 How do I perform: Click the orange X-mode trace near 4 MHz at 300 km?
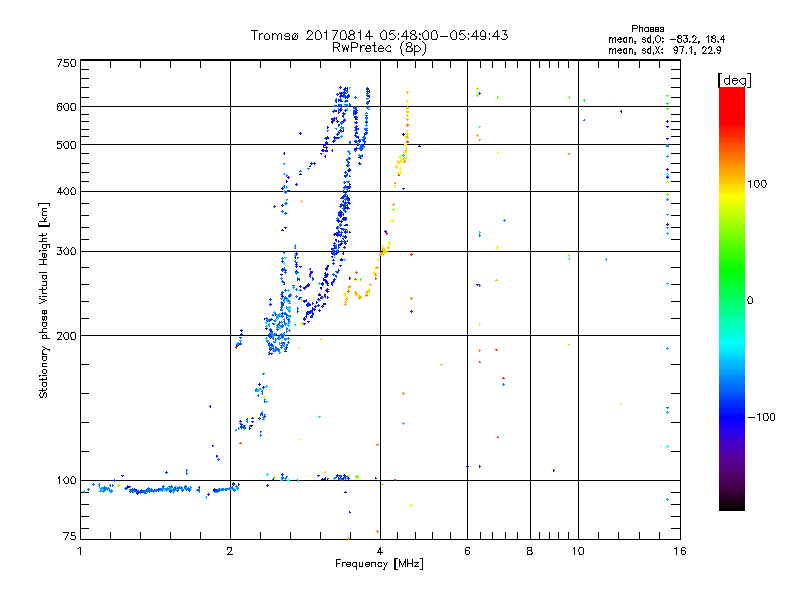(385, 250)
